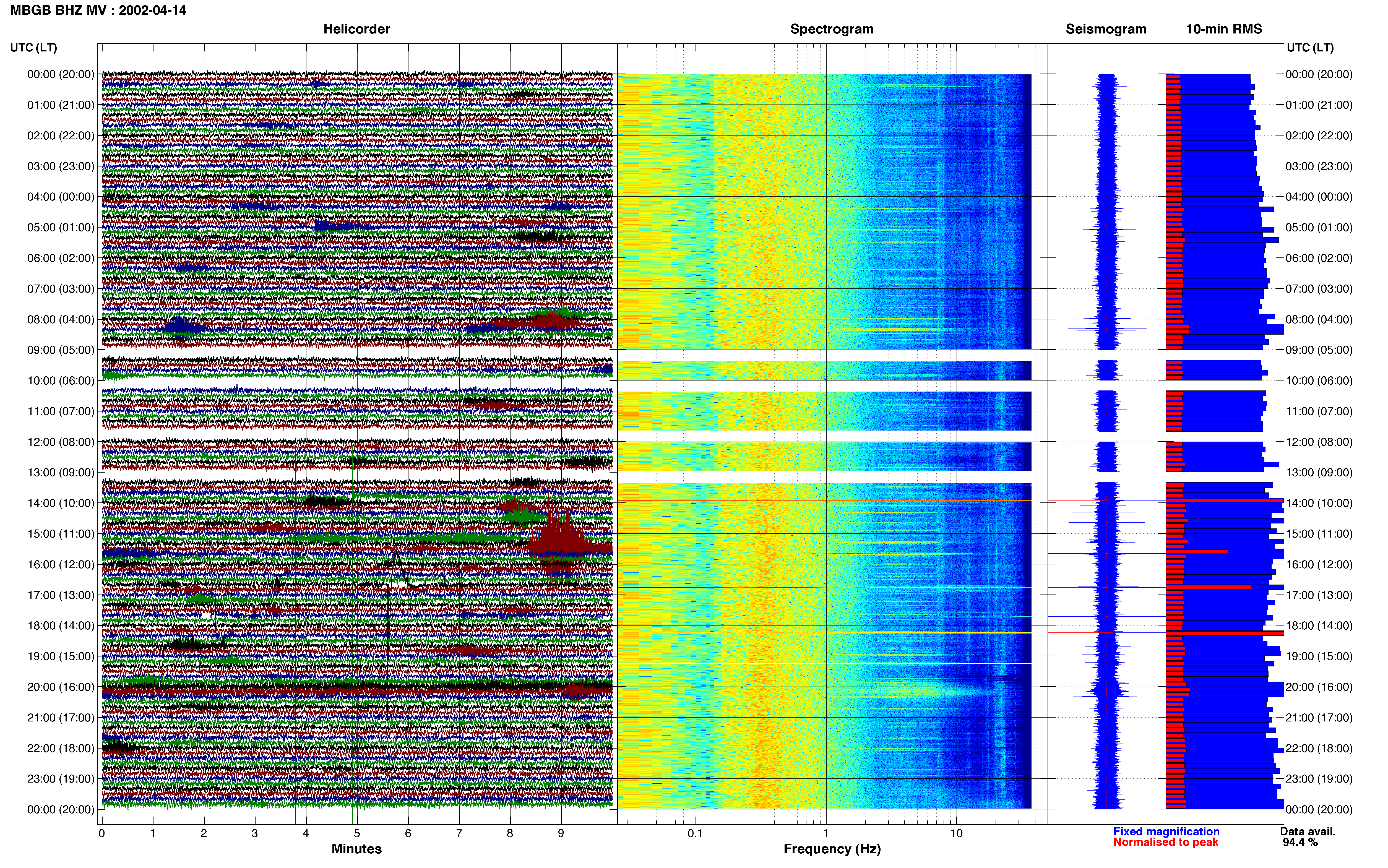Click "02:00 (22:00)" on the Helicorder time axis
Screen dimensions: 1388x868
[61, 135]
